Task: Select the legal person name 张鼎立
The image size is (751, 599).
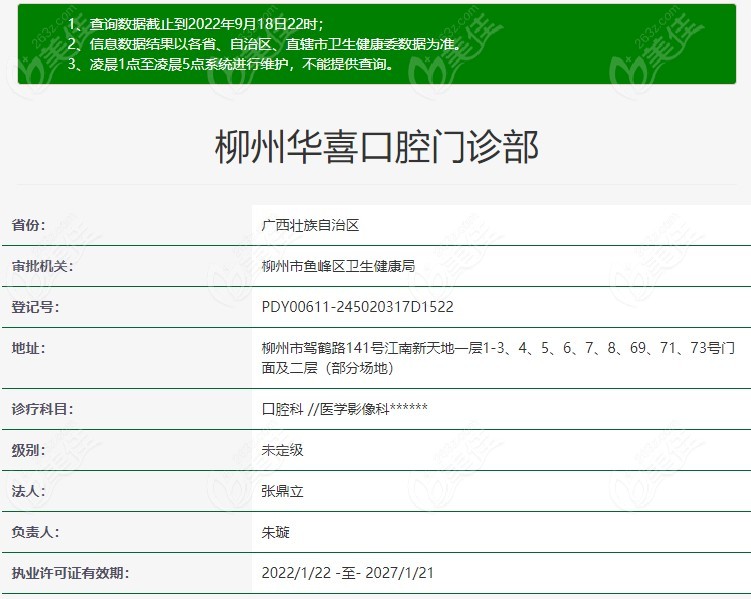Action: pos(282,491)
